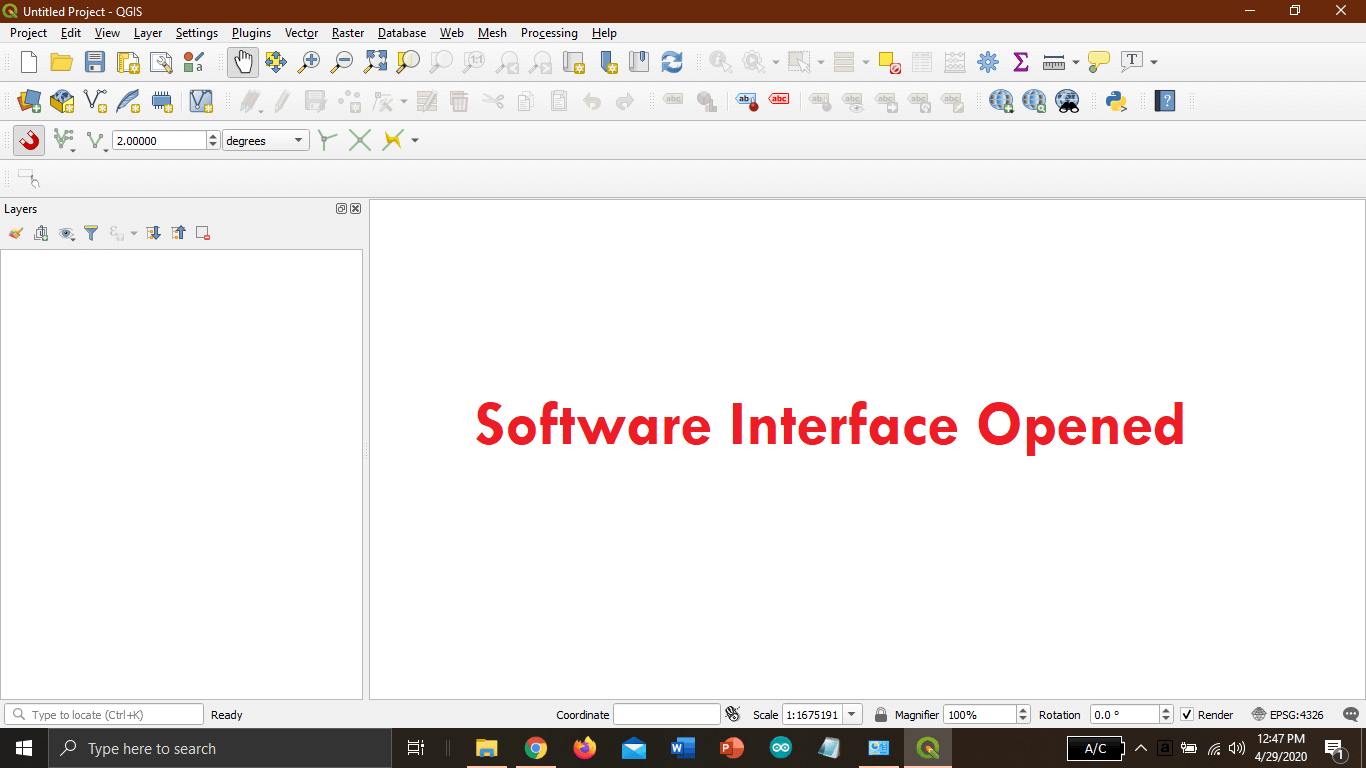Click the Type to locate search field
This screenshot has width=1366, height=768.
pos(104,715)
